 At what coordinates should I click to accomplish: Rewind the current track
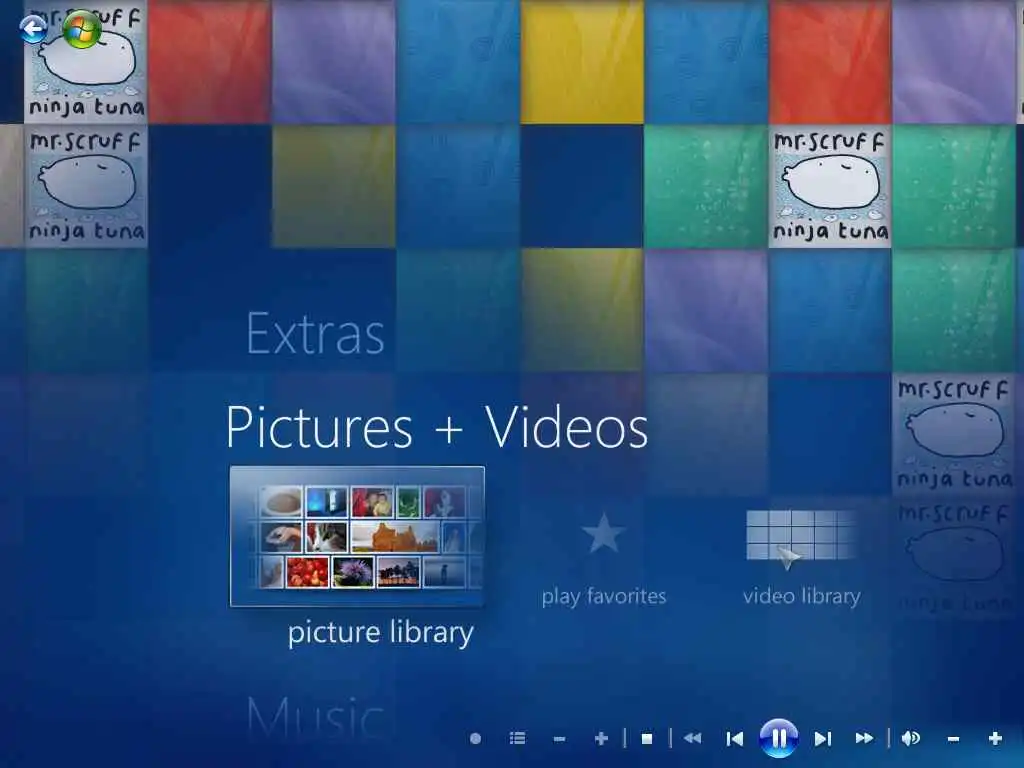tap(692, 738)
